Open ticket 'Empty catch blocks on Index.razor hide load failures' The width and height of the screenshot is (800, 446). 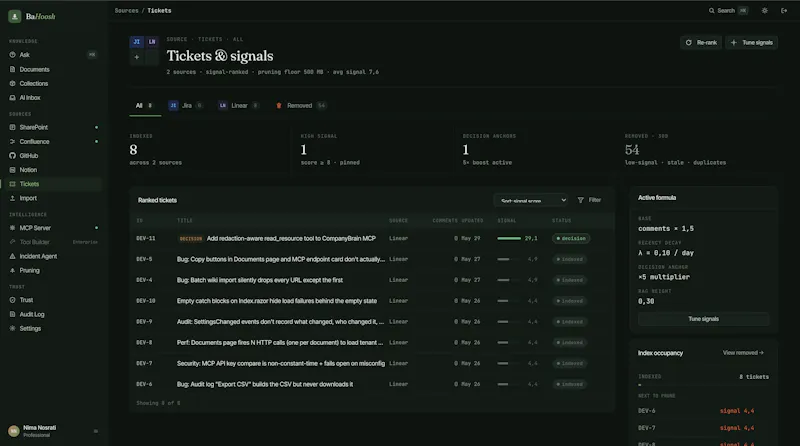277,301
